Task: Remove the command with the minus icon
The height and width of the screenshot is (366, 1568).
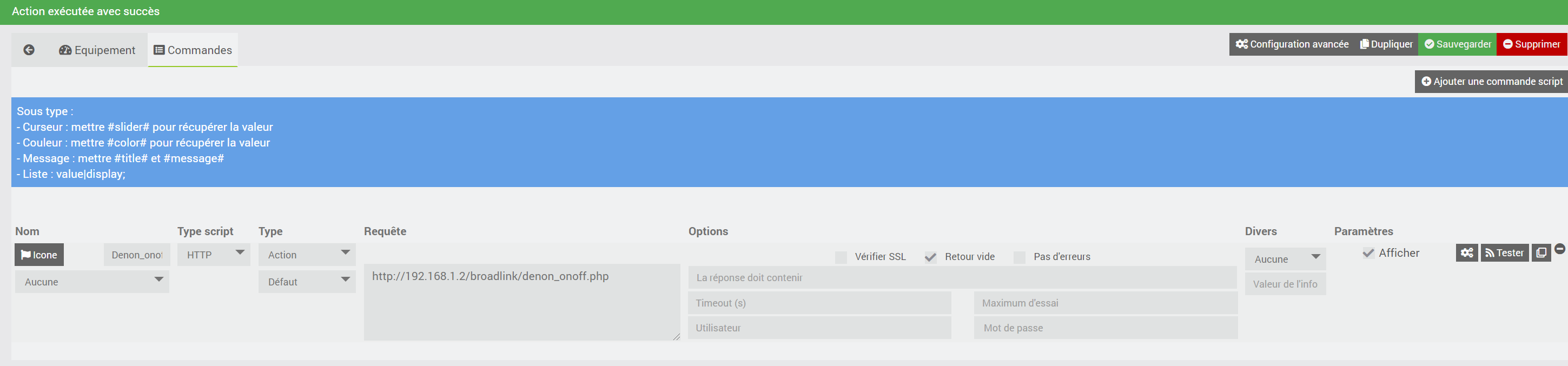Action: 1559,249
